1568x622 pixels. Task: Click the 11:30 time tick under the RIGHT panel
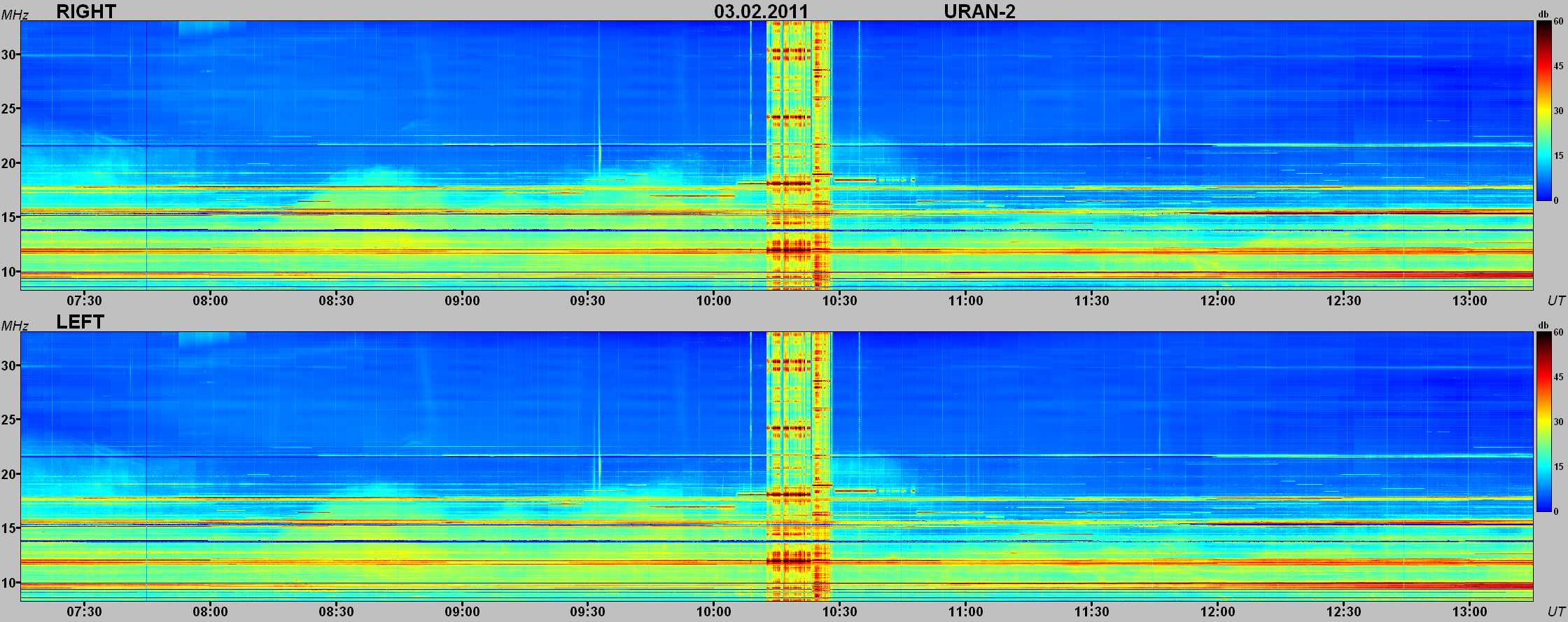coord(1092,301)
